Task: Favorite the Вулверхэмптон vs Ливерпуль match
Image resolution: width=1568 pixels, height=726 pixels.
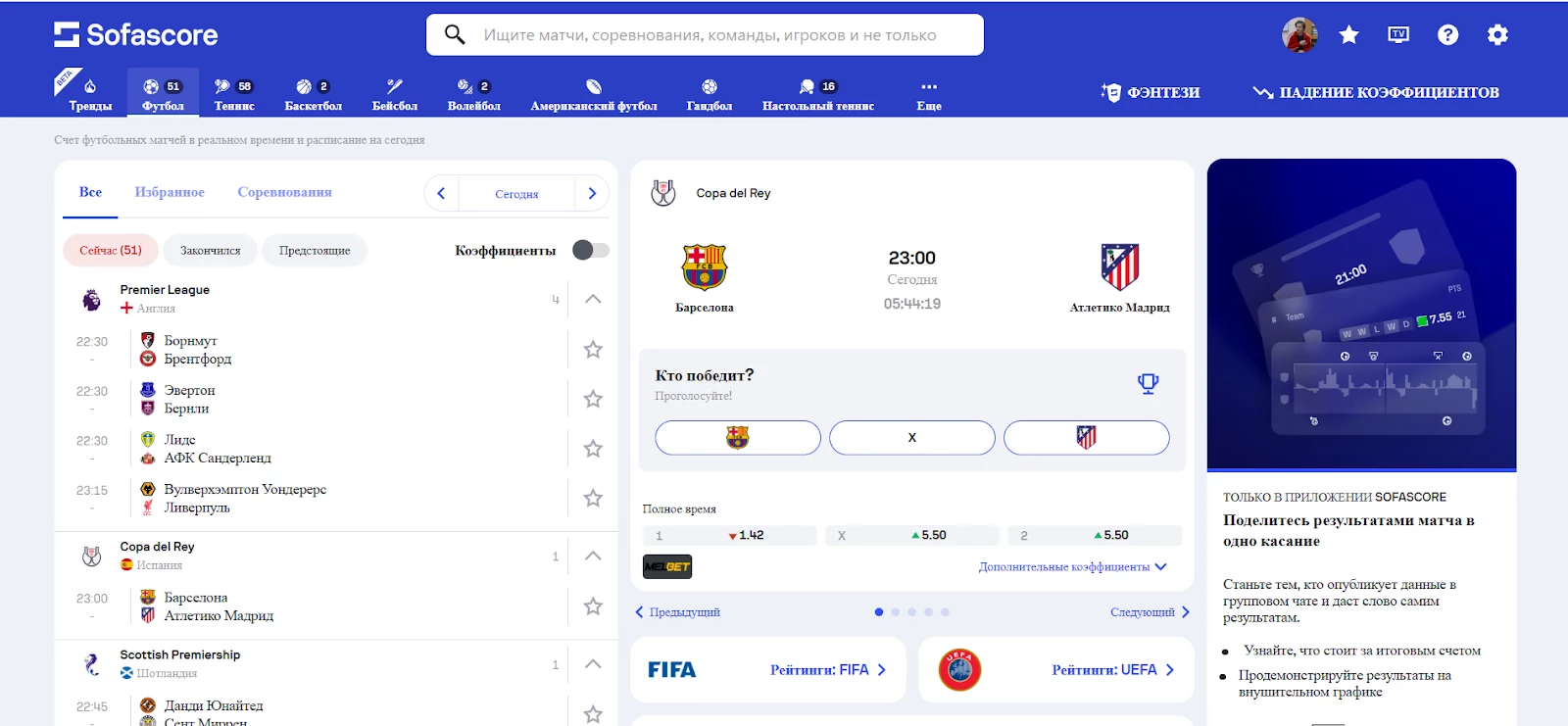Action: [593, 499]
